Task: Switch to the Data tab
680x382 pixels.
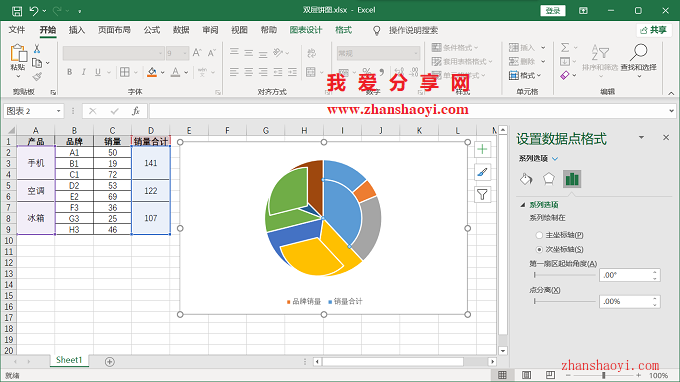Action: pos(181,30)
